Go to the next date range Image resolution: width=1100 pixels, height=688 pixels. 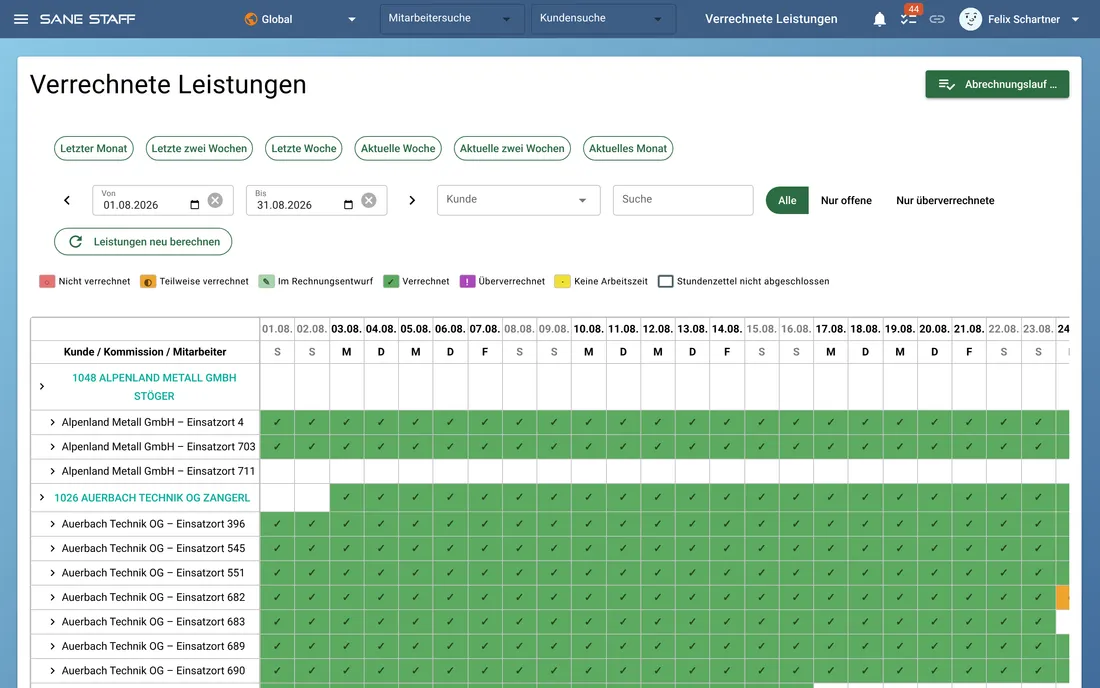tap(412, 201)
